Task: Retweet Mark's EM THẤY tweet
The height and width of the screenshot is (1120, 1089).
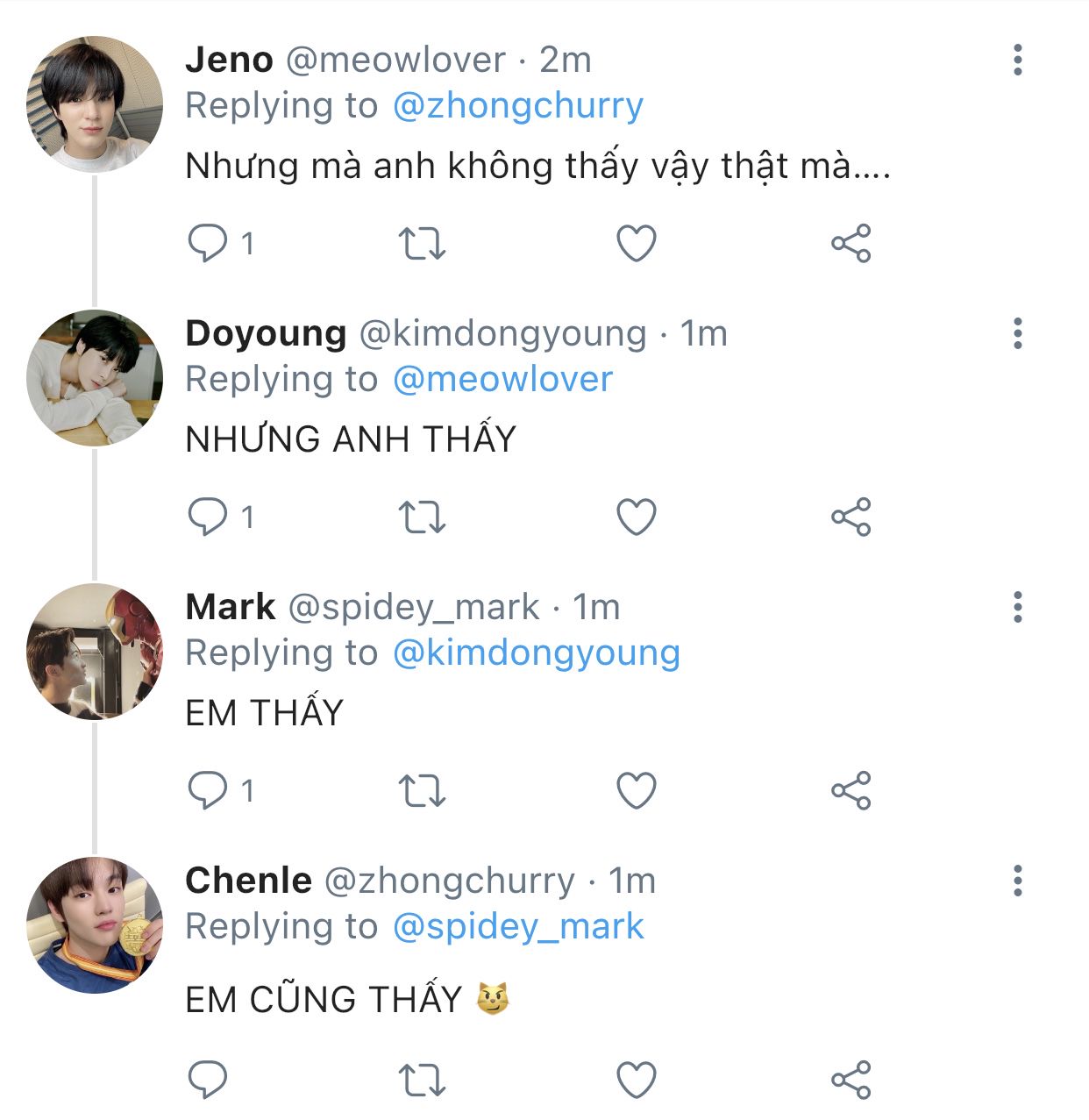Action: (x=422, y=791)
